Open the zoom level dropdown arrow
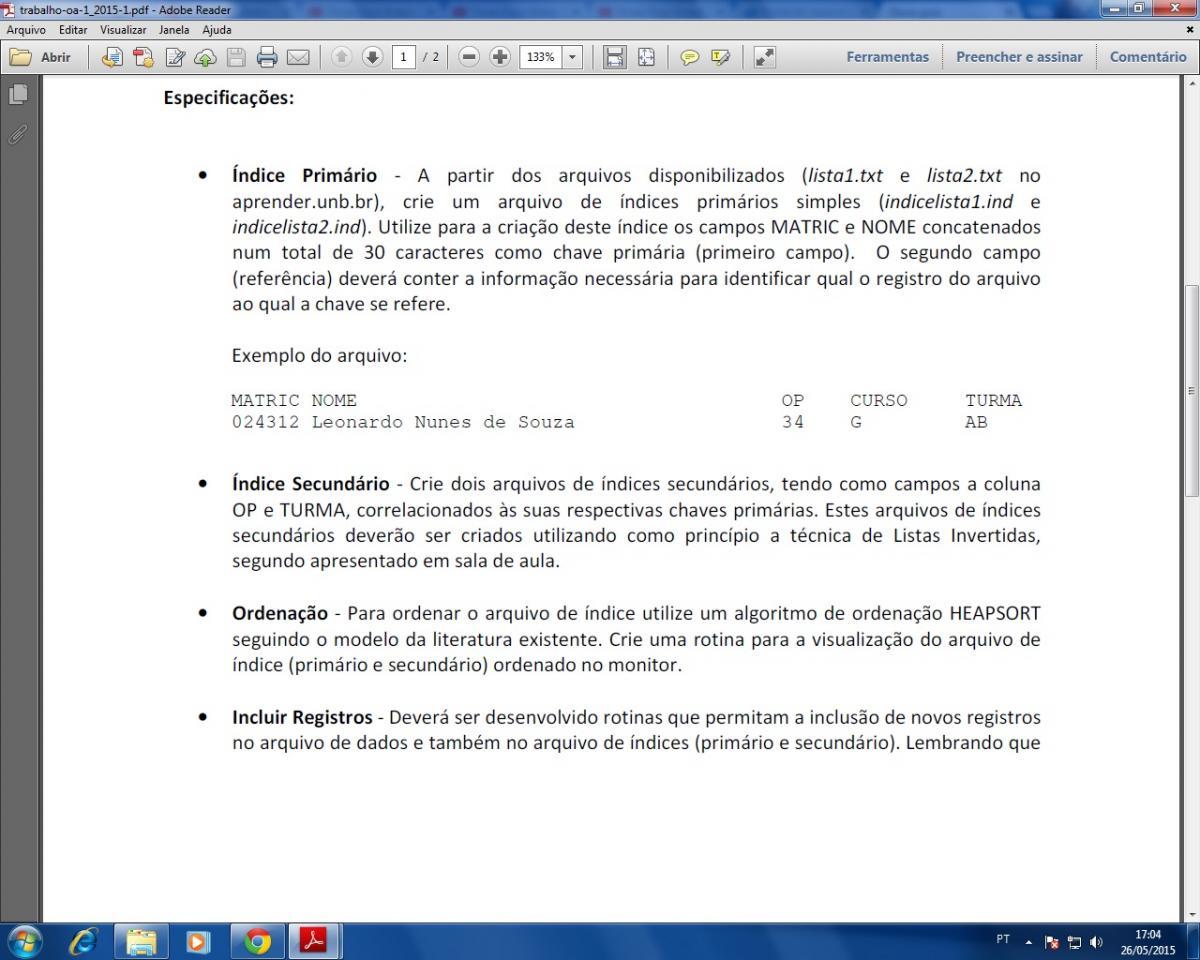The height and width of the screenshot is (960, 1200). pyautogui.click(x=573, y=57)
